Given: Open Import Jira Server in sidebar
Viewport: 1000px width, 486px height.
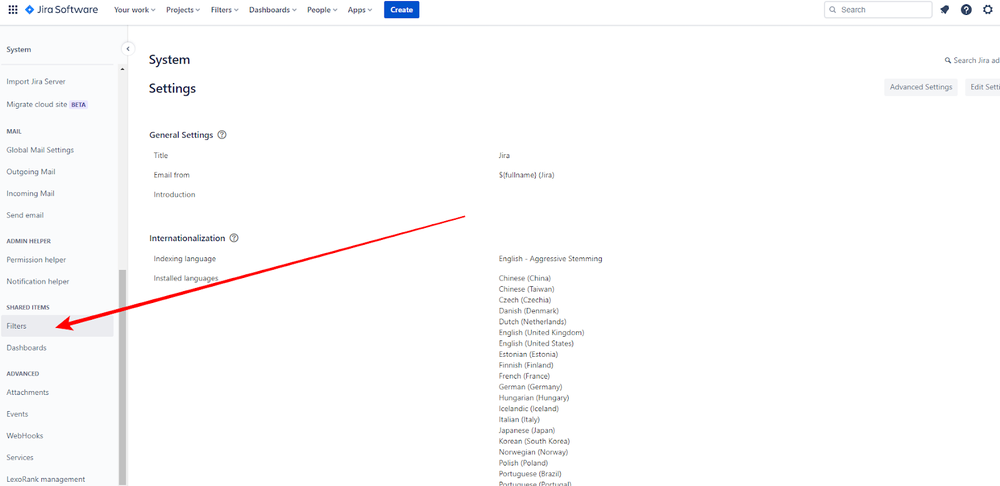Looking at the screenshot, I should pyautogui.click(x=36, y=82).
